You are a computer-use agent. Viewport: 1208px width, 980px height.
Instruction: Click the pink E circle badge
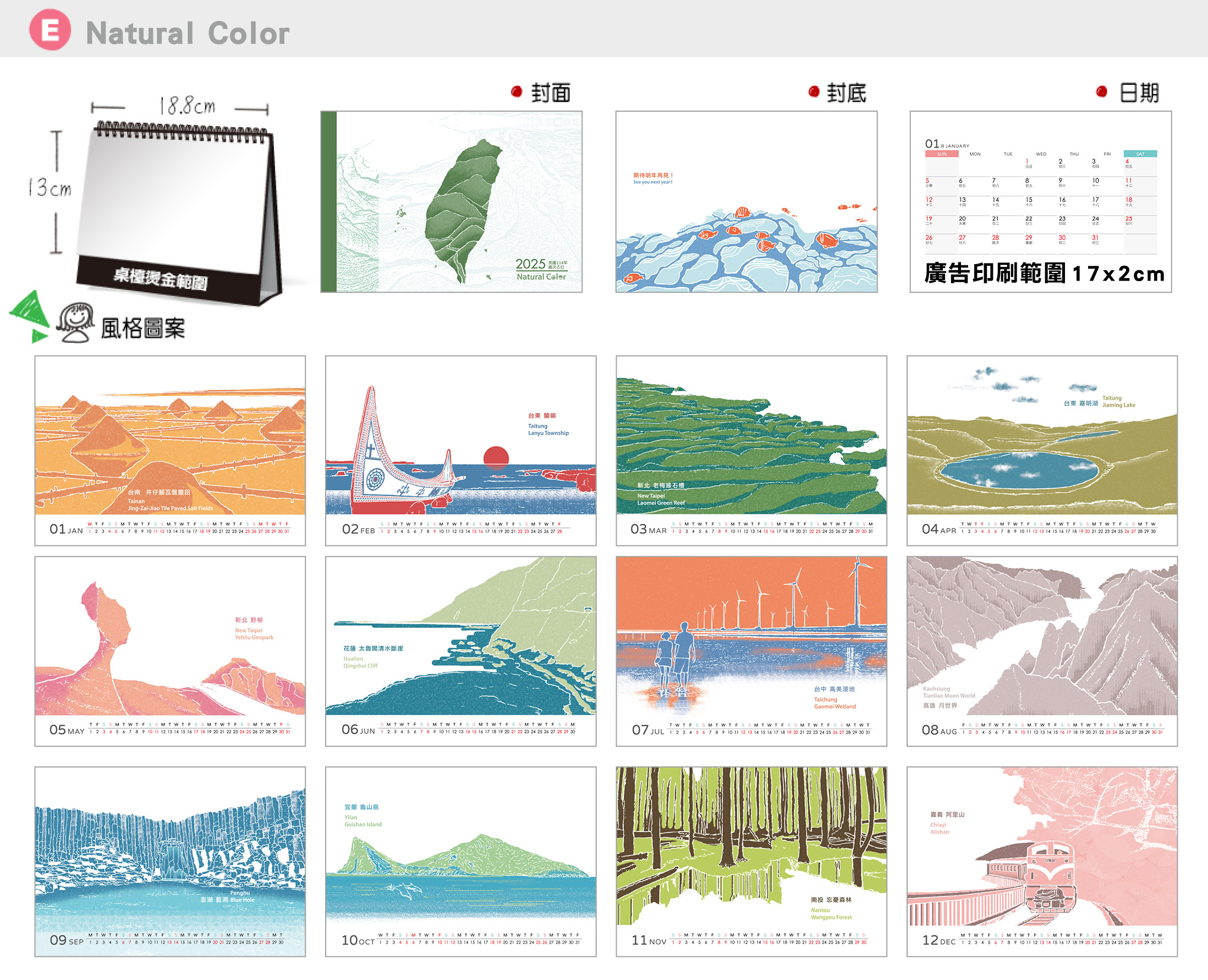[50, 30]
